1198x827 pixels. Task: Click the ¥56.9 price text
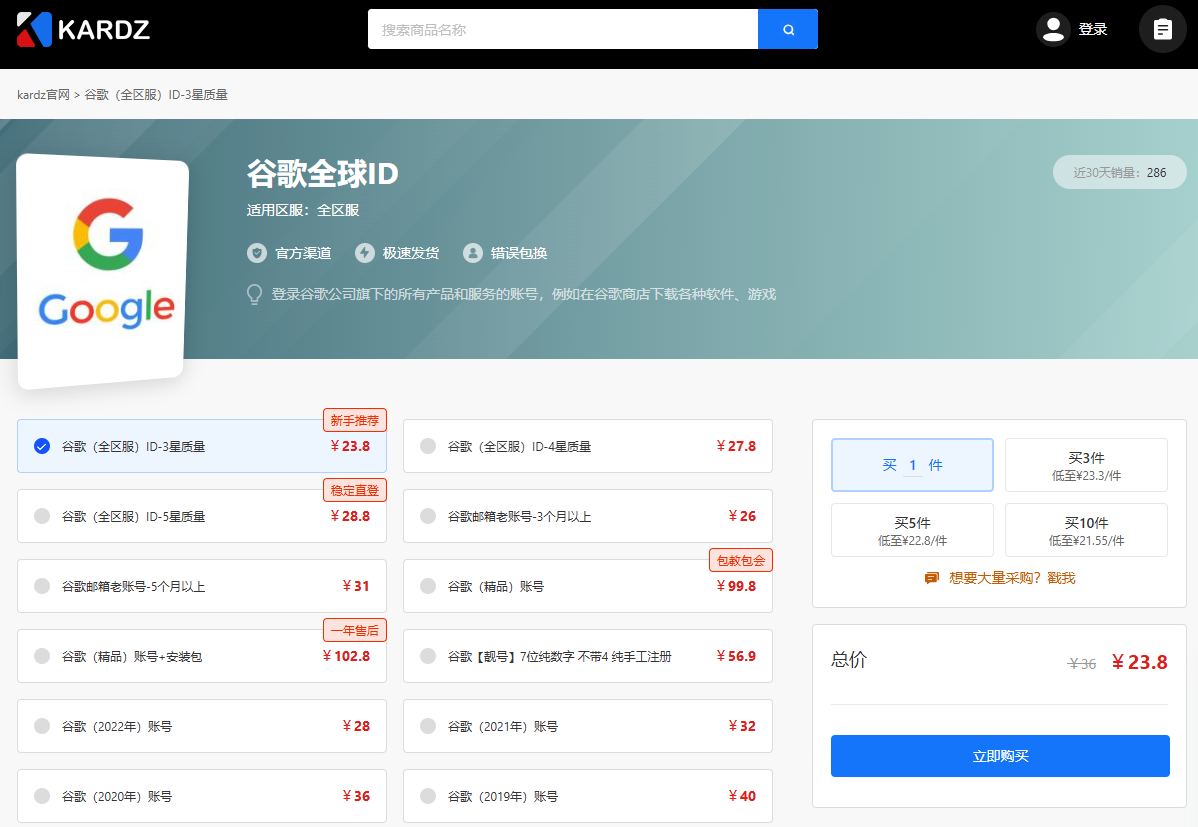(736, 656)
